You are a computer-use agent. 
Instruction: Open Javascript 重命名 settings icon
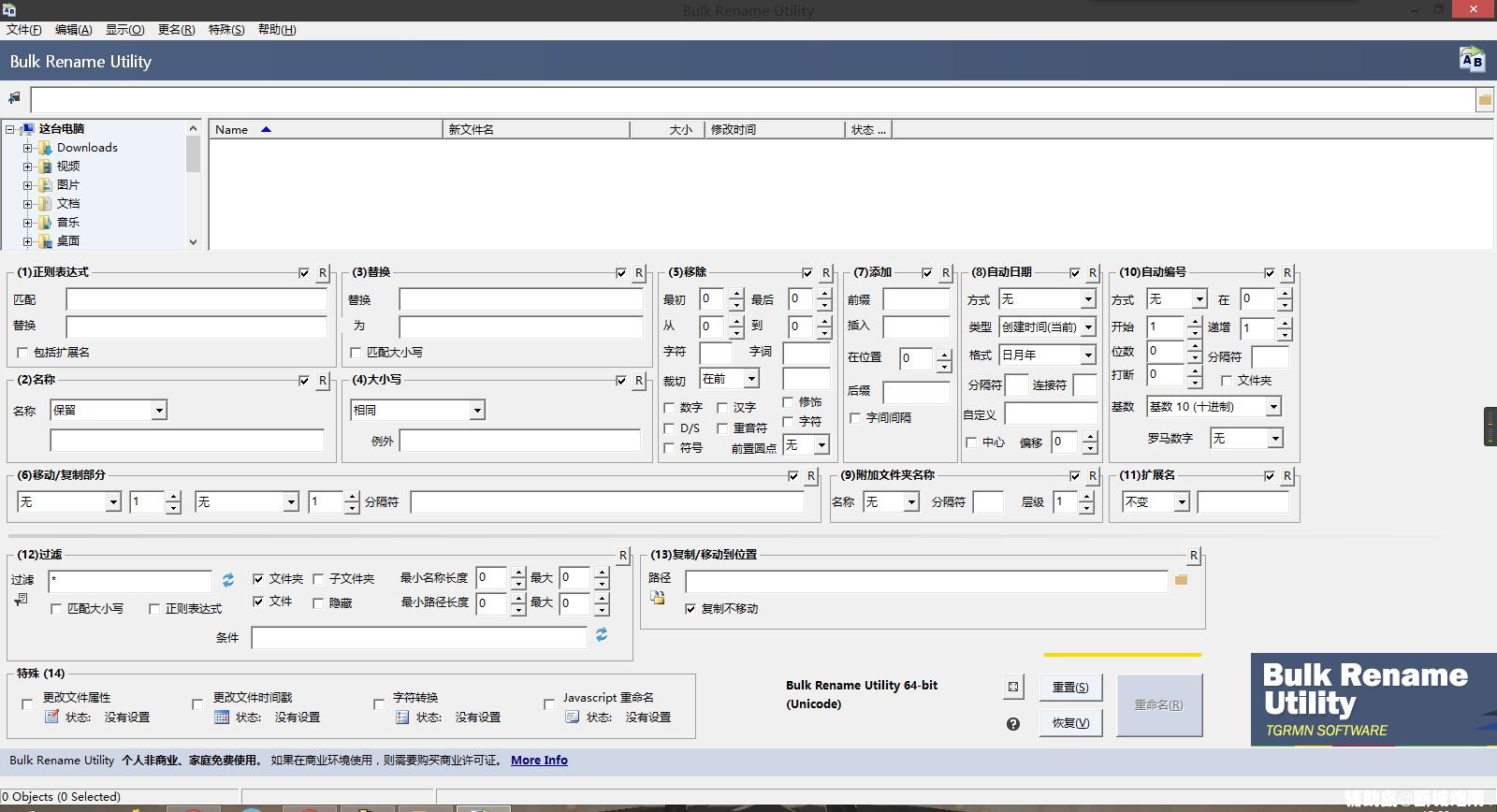tap(573, 718)
